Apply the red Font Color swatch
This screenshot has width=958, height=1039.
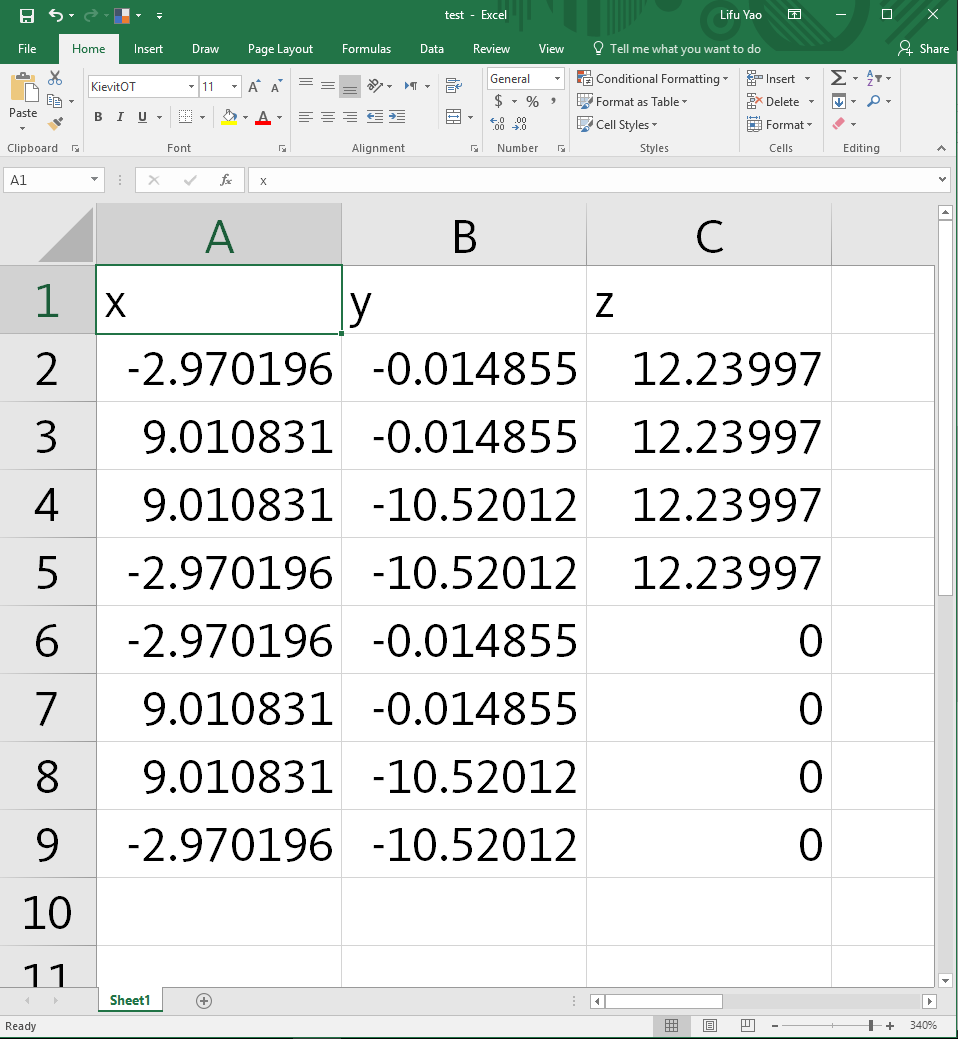click(x=263, y=117)
